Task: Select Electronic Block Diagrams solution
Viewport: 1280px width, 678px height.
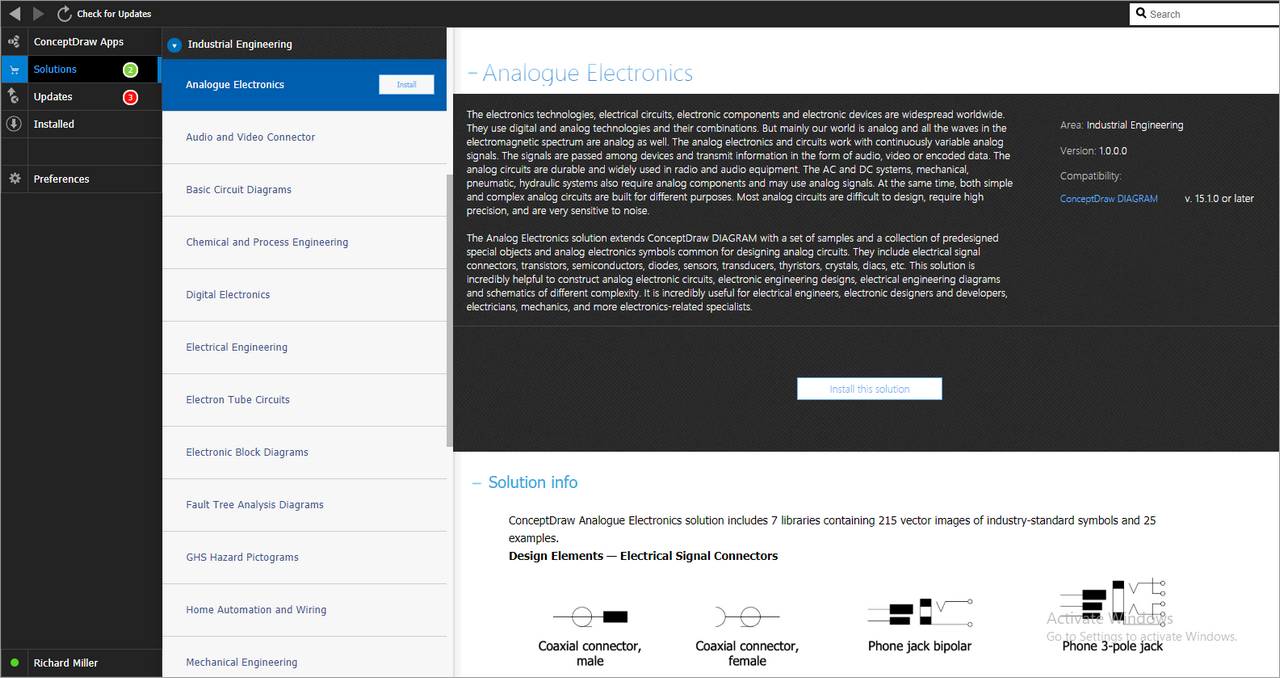Action: tap(304, 452)
